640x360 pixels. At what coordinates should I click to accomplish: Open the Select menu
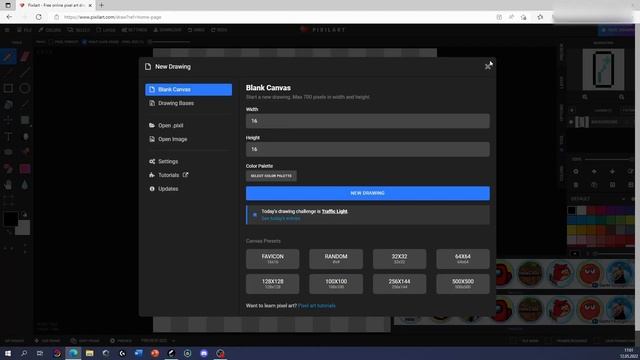click(x=79, y=30)
